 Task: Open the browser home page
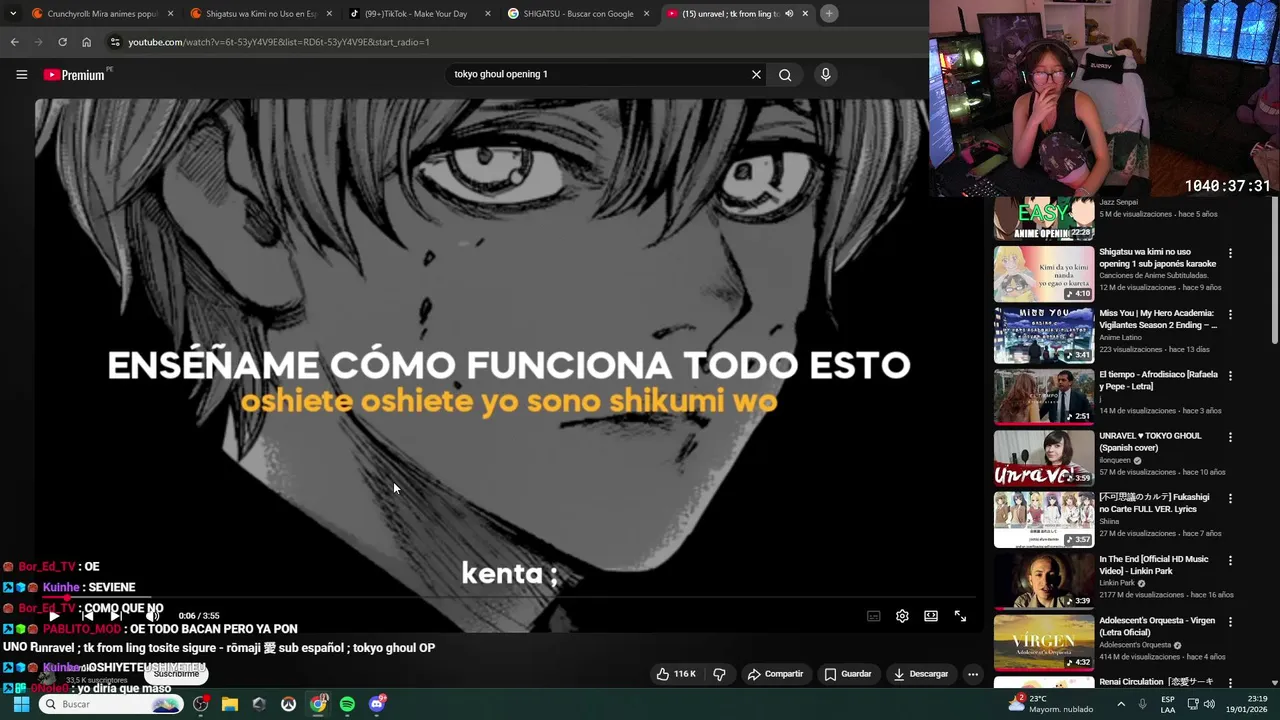86,42
